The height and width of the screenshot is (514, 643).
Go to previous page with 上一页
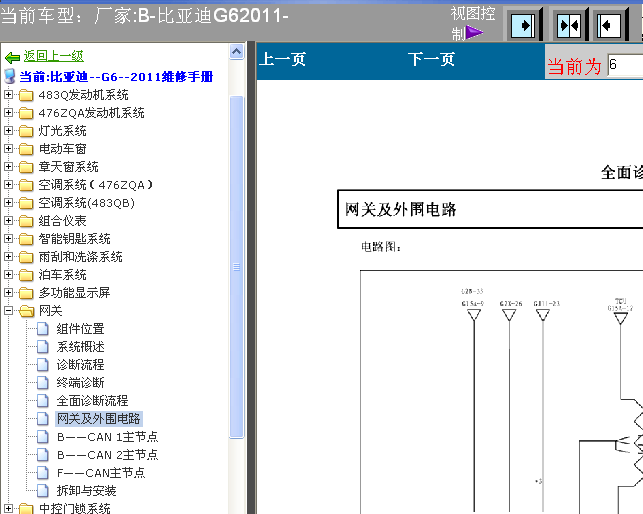(x=283, y=59)
